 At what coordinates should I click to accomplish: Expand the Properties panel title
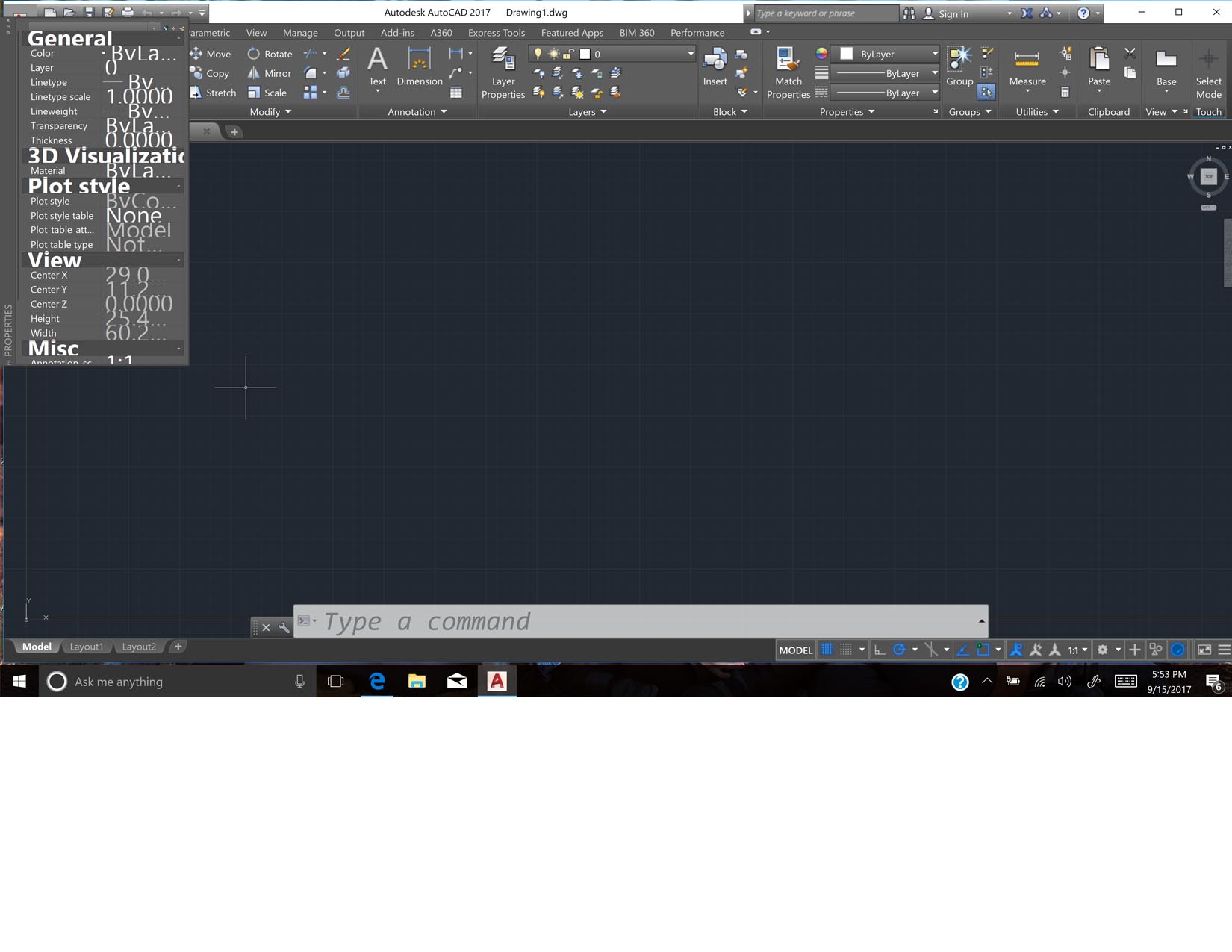pos(847,112)
